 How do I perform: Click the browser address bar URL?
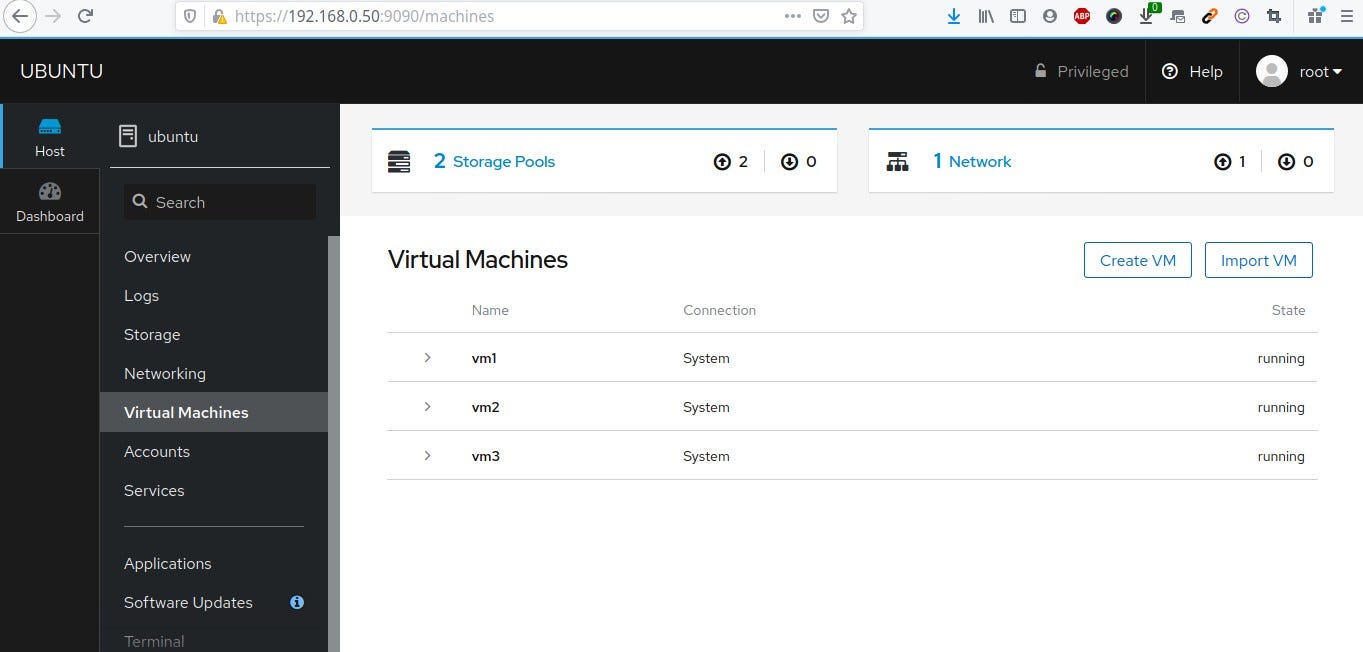click(364, 16)
